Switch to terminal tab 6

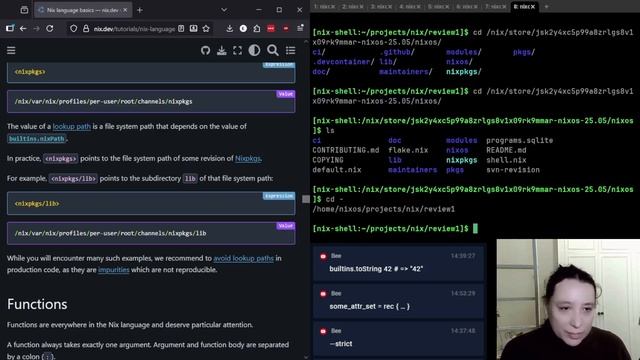point(467,7)
